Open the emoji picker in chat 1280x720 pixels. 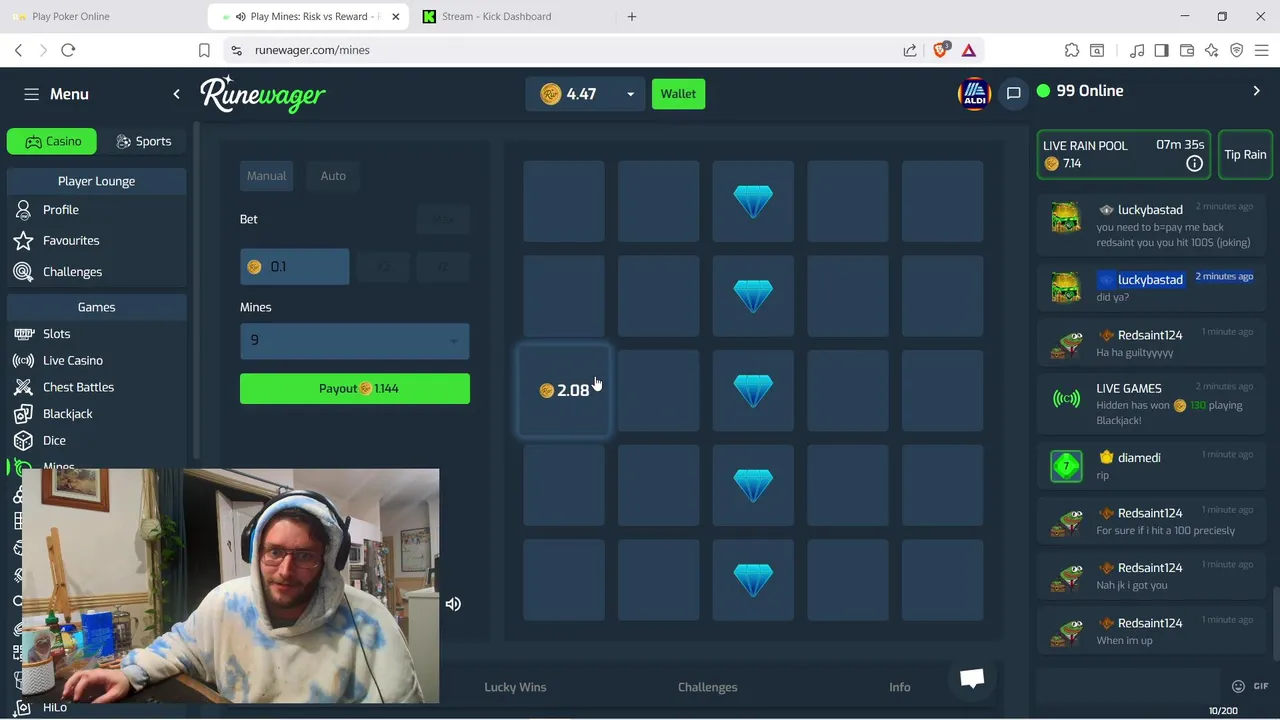click(x=1238, y=686)
